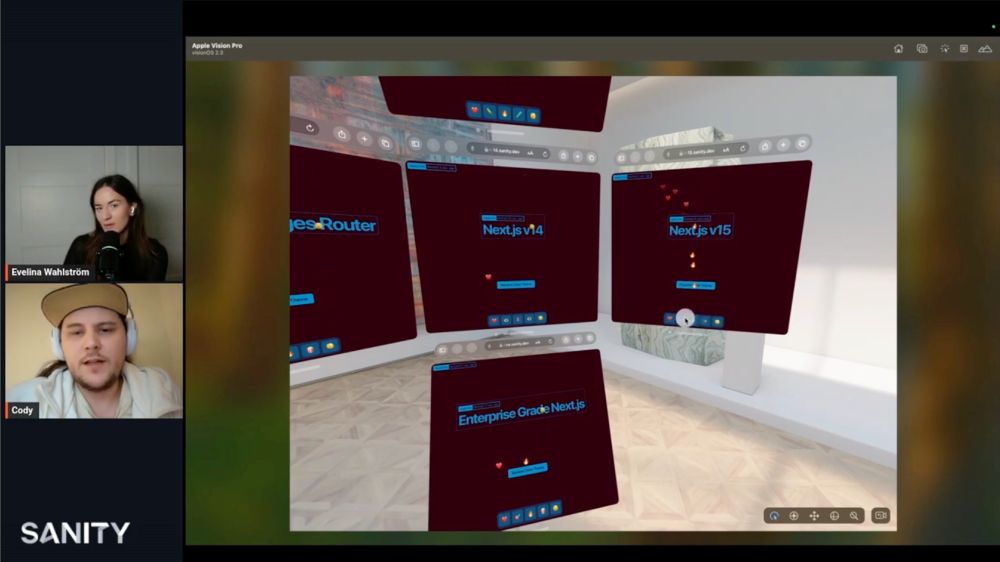The height and width of the screenshot is (562, 1000).
Task: Click the Next.js v14 heading
Action: 513,230
